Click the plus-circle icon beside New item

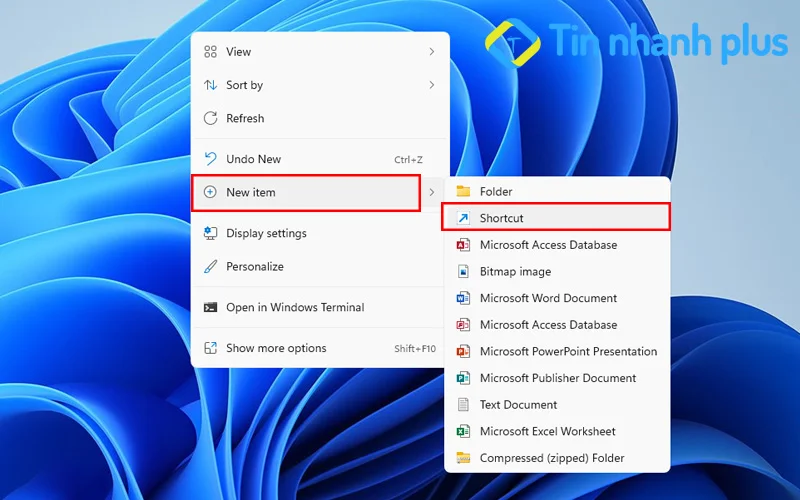[210, 192]
